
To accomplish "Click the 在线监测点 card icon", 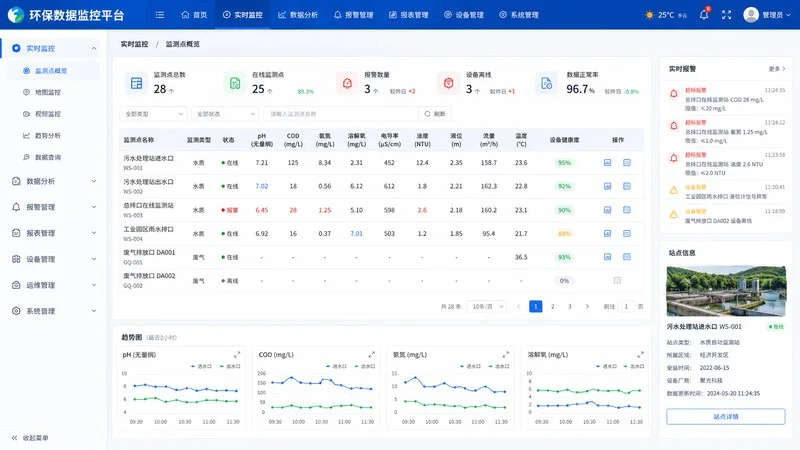I will coord(235,83).
